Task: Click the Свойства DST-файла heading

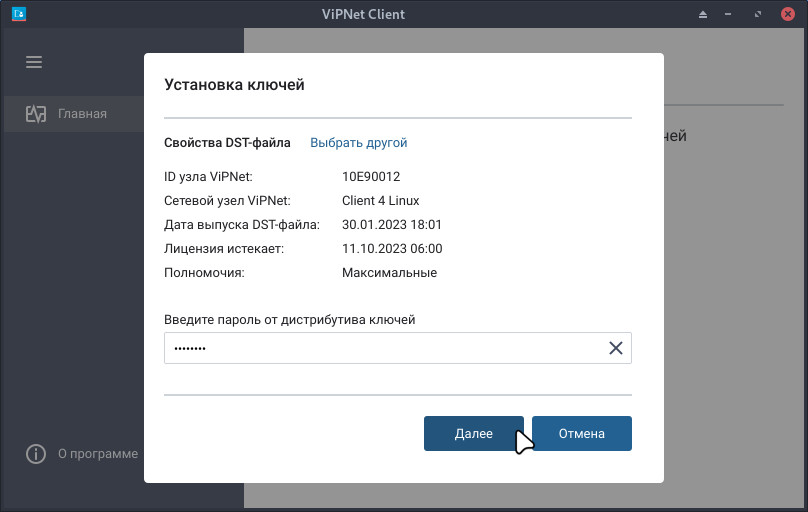Action: (x=227, y=143)
